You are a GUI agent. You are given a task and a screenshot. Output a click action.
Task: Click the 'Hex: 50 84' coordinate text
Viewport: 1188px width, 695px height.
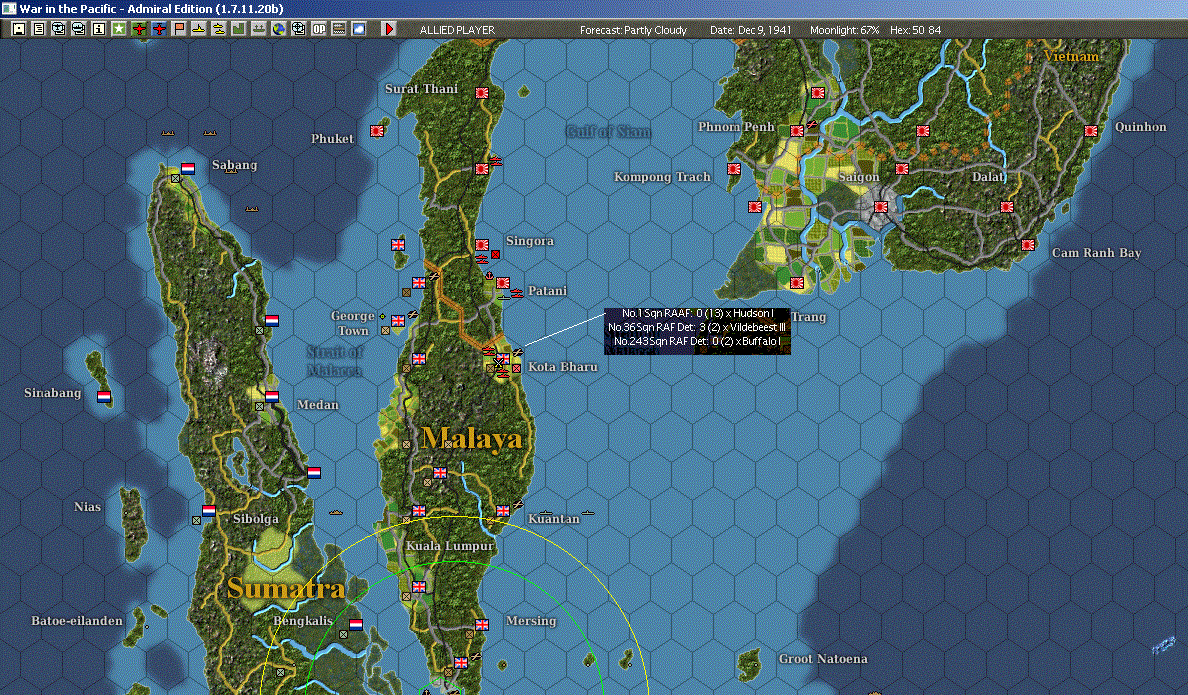click(915, 30)
